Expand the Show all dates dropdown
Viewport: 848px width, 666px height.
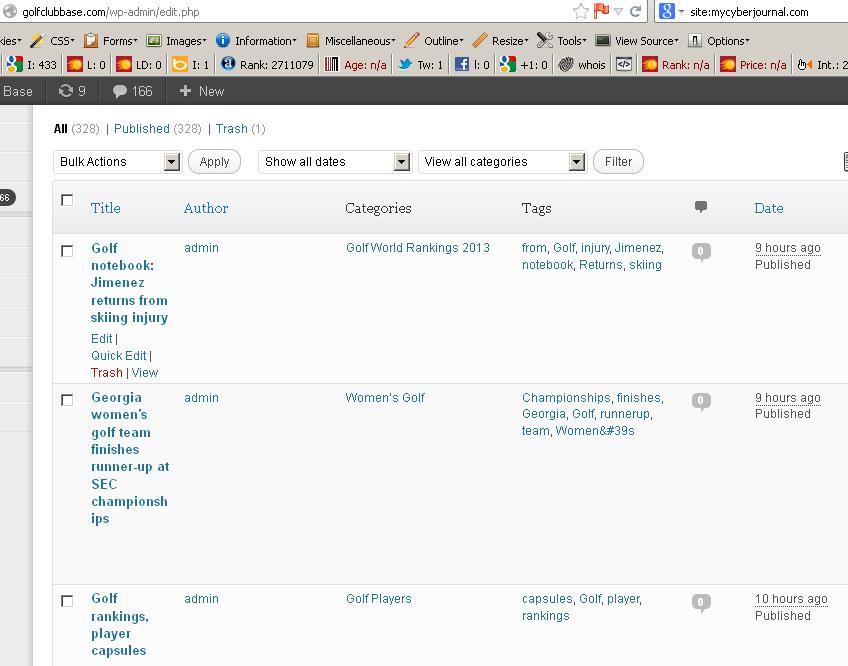(x=335, y=162)
